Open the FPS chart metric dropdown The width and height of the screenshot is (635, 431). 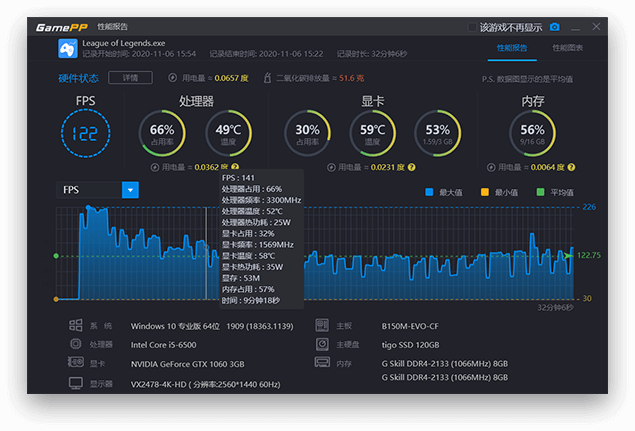[x=130, y=189]
